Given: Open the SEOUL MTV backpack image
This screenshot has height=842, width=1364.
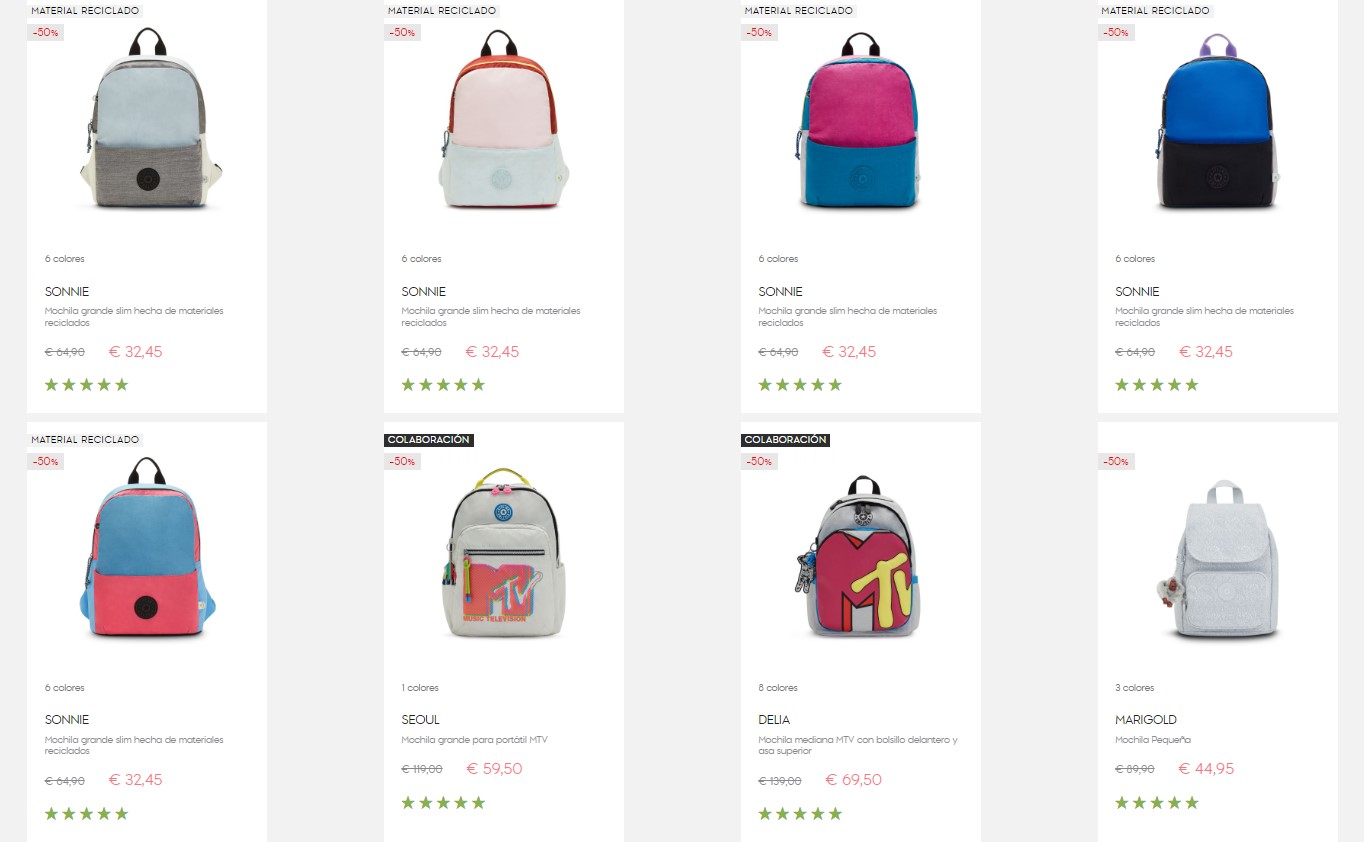Looking at the screenshot, I should (504, 554).
